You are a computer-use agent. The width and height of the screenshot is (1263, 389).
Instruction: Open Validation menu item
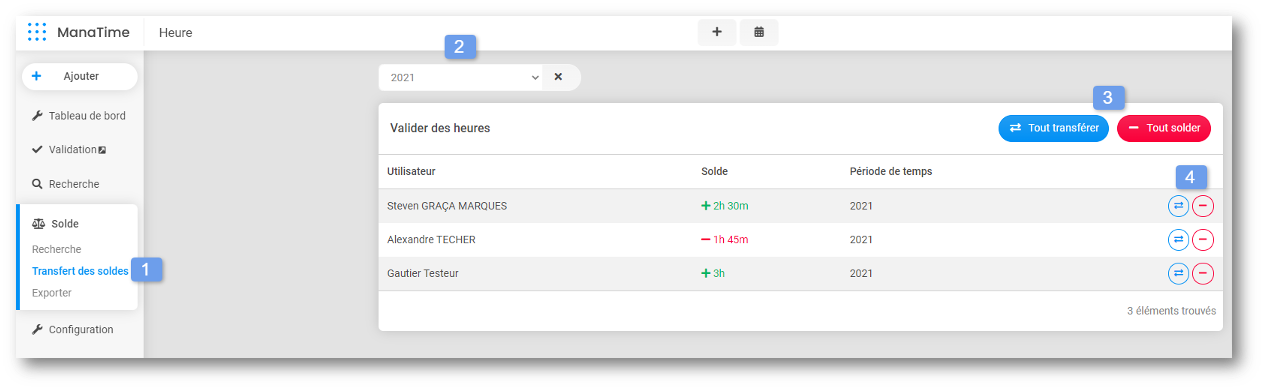pos(69,150)
